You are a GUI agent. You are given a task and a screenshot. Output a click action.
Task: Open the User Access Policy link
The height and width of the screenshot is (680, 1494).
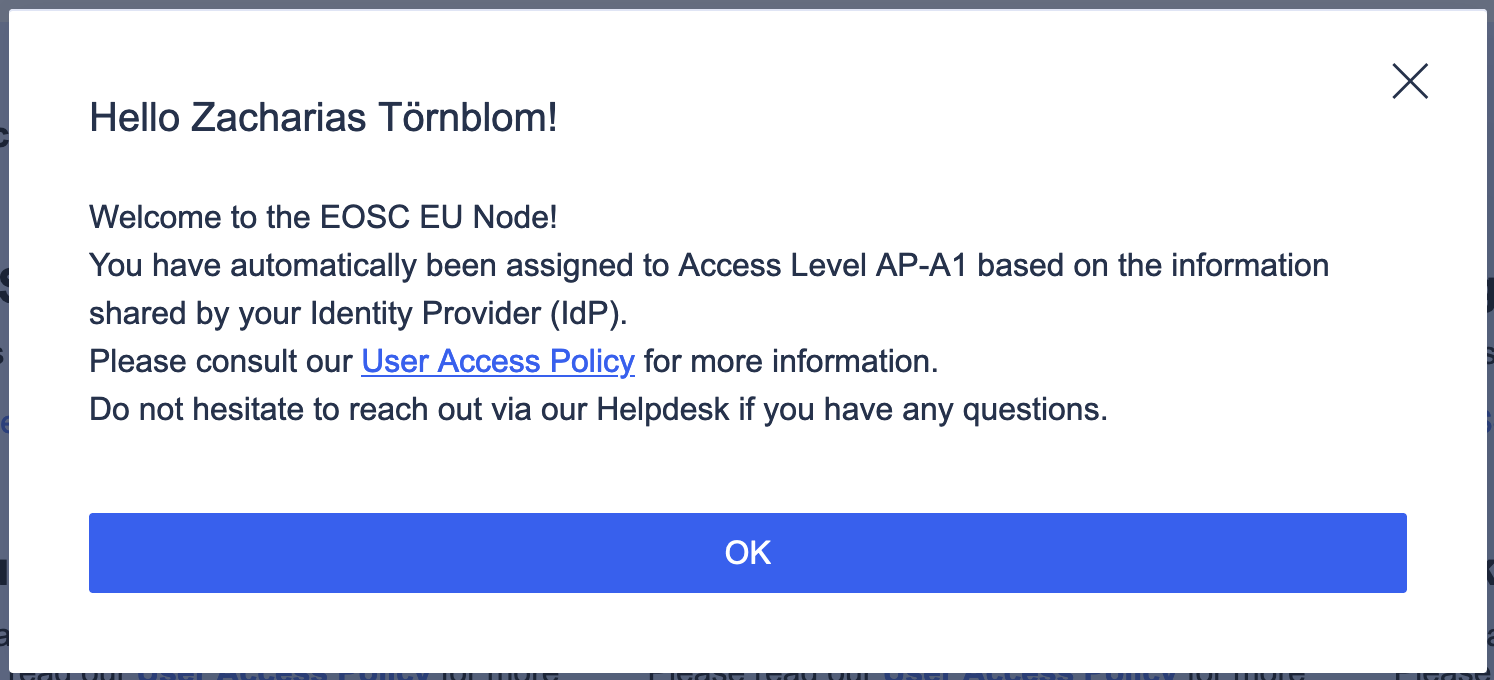(x=498, y=361)
